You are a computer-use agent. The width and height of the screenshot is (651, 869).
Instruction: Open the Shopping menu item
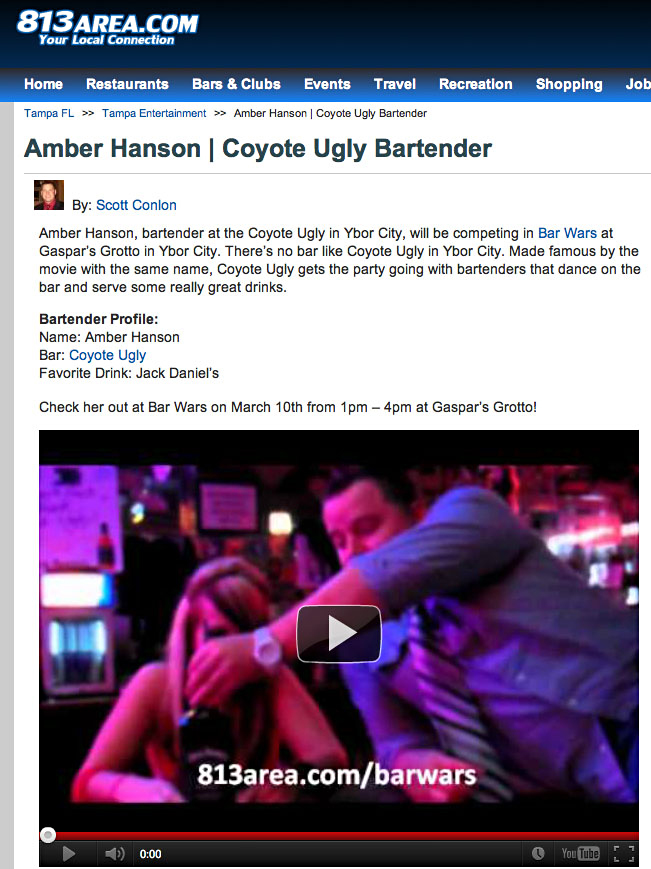coord(569,84)
